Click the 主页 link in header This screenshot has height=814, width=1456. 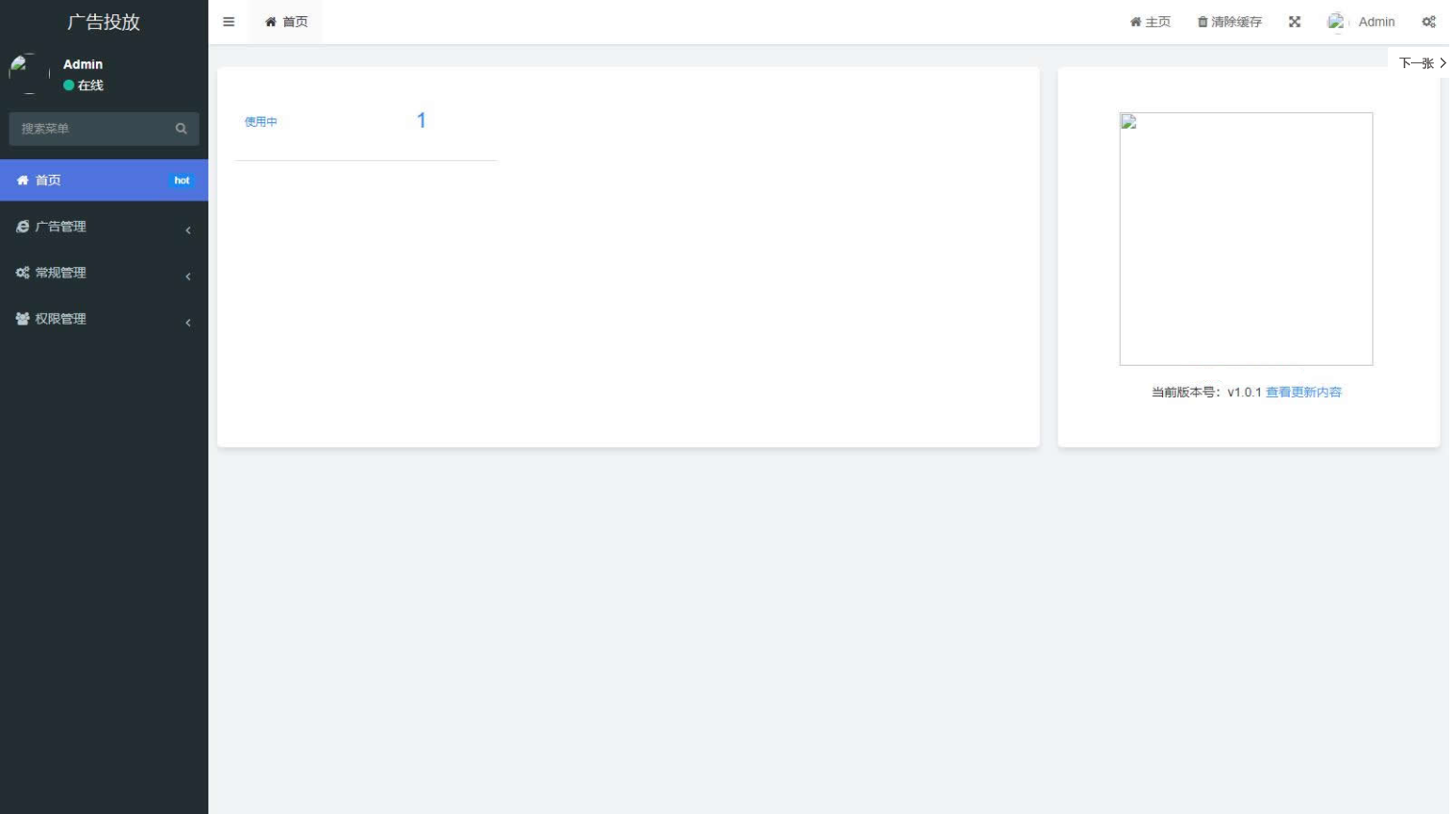(x=1151, y=22)
